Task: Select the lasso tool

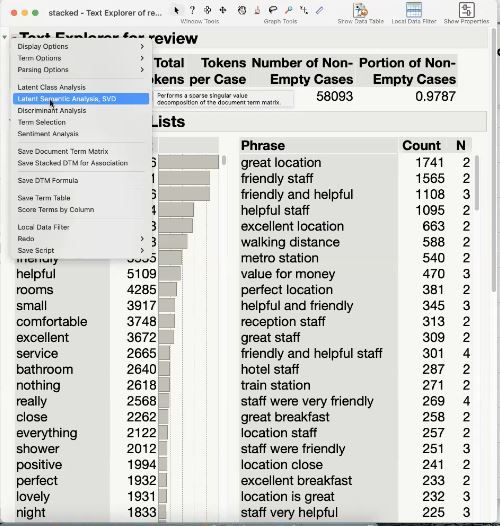Action: [273, 10]
